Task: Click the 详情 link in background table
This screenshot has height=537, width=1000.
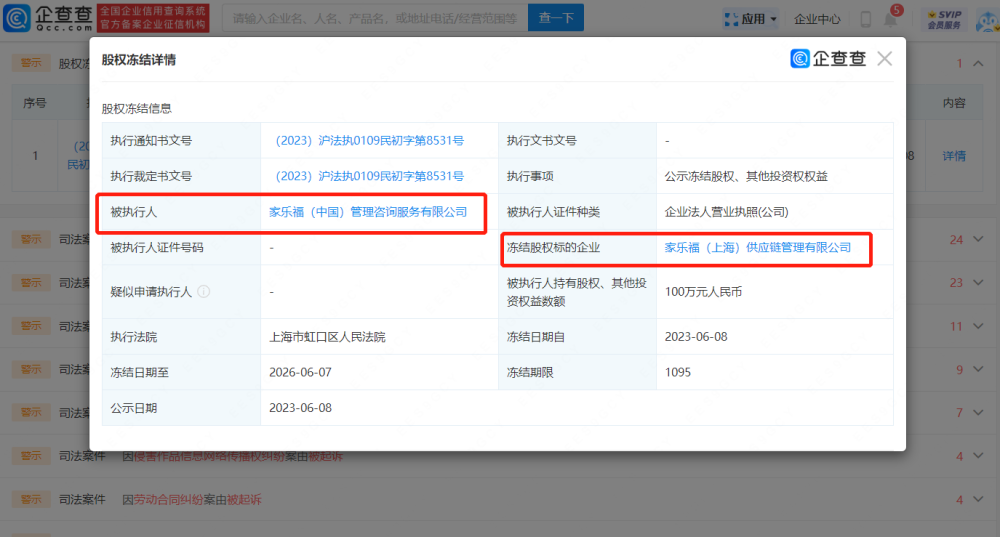Action: pos(954,156)
